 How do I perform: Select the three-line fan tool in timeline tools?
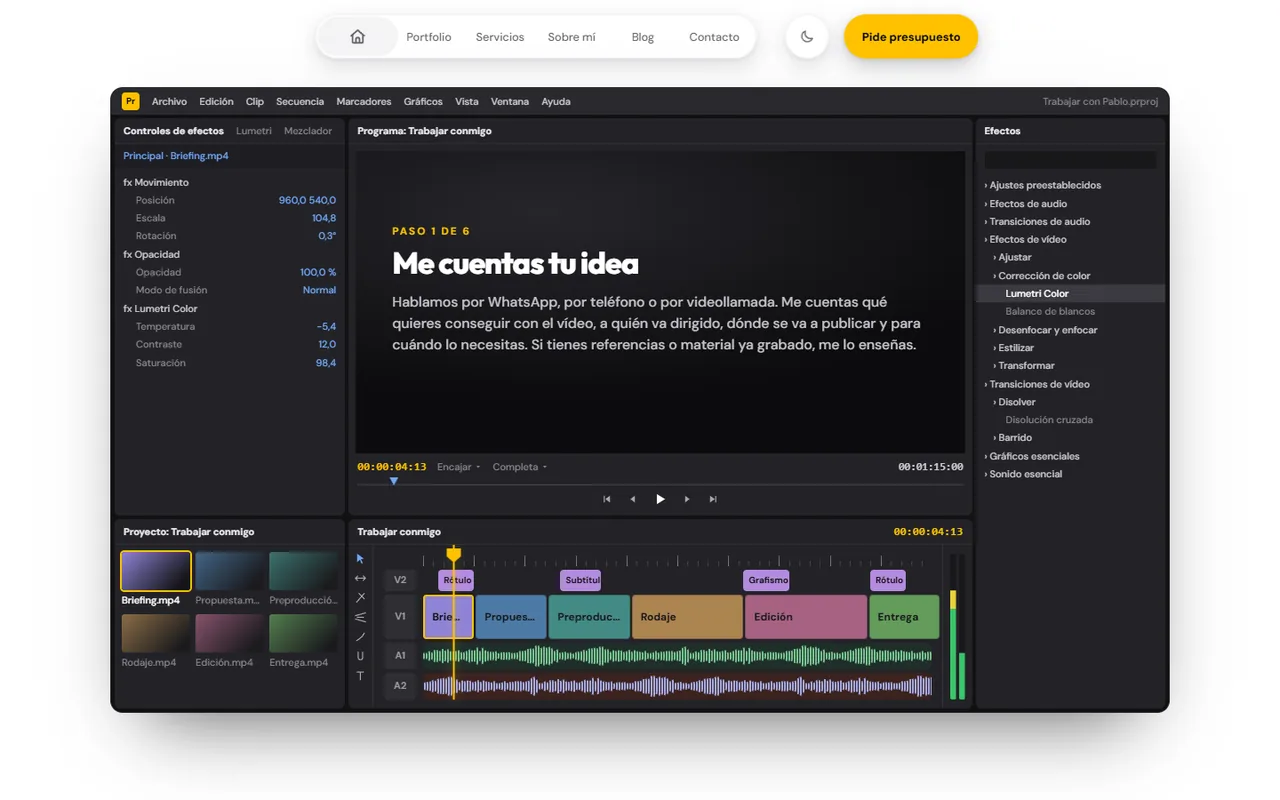[360, 617]
